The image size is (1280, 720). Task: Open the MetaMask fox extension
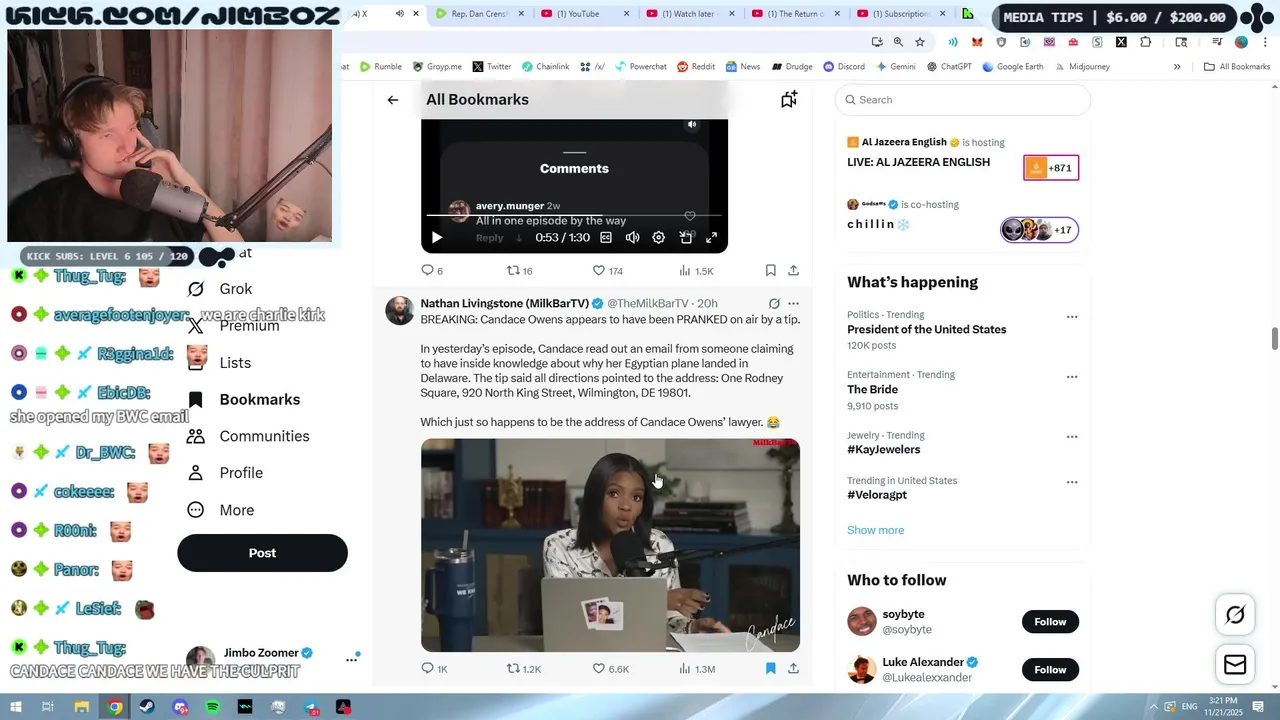coord(977,42)
